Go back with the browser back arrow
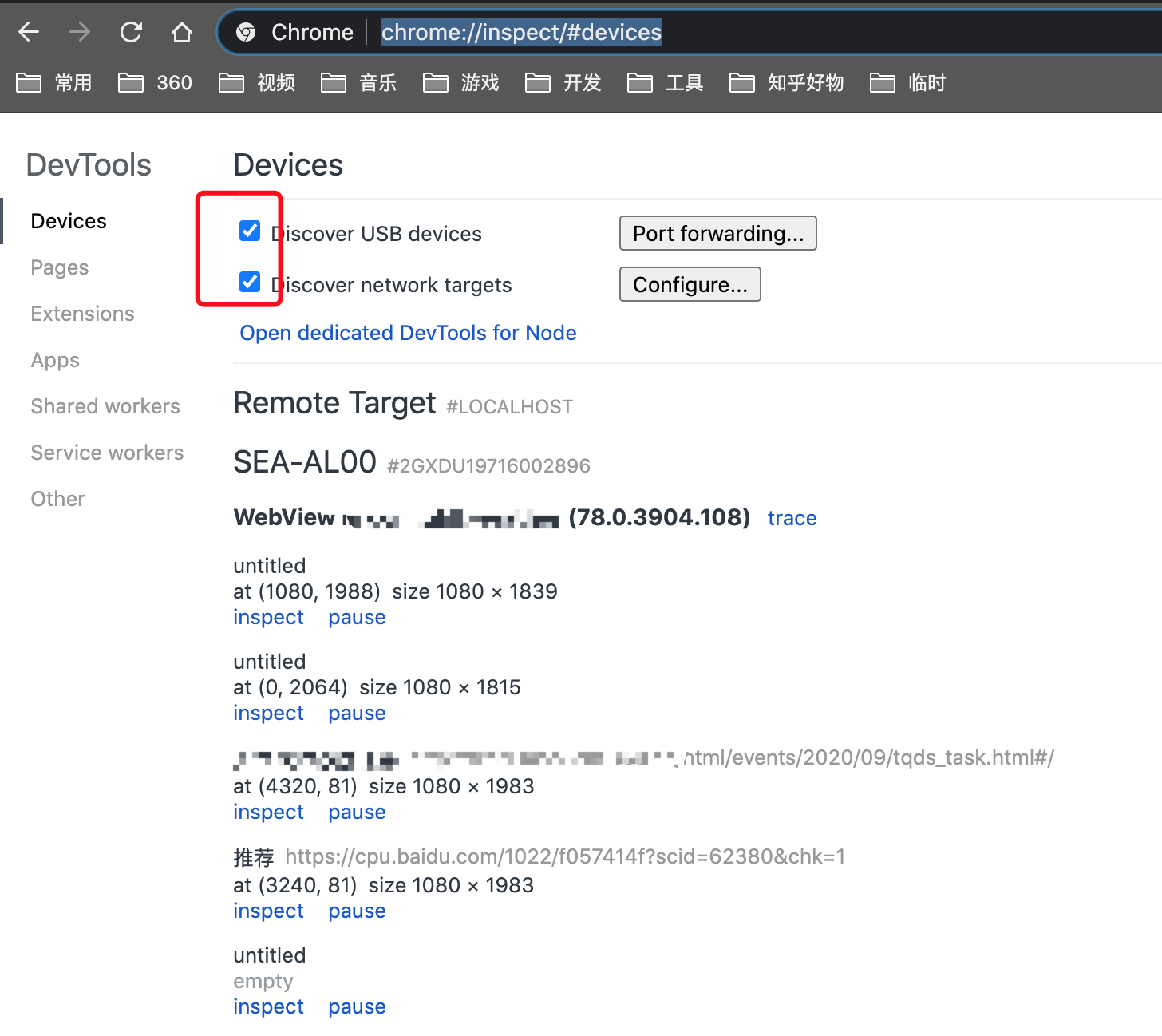1162x1036 pixels. [29, 32]
